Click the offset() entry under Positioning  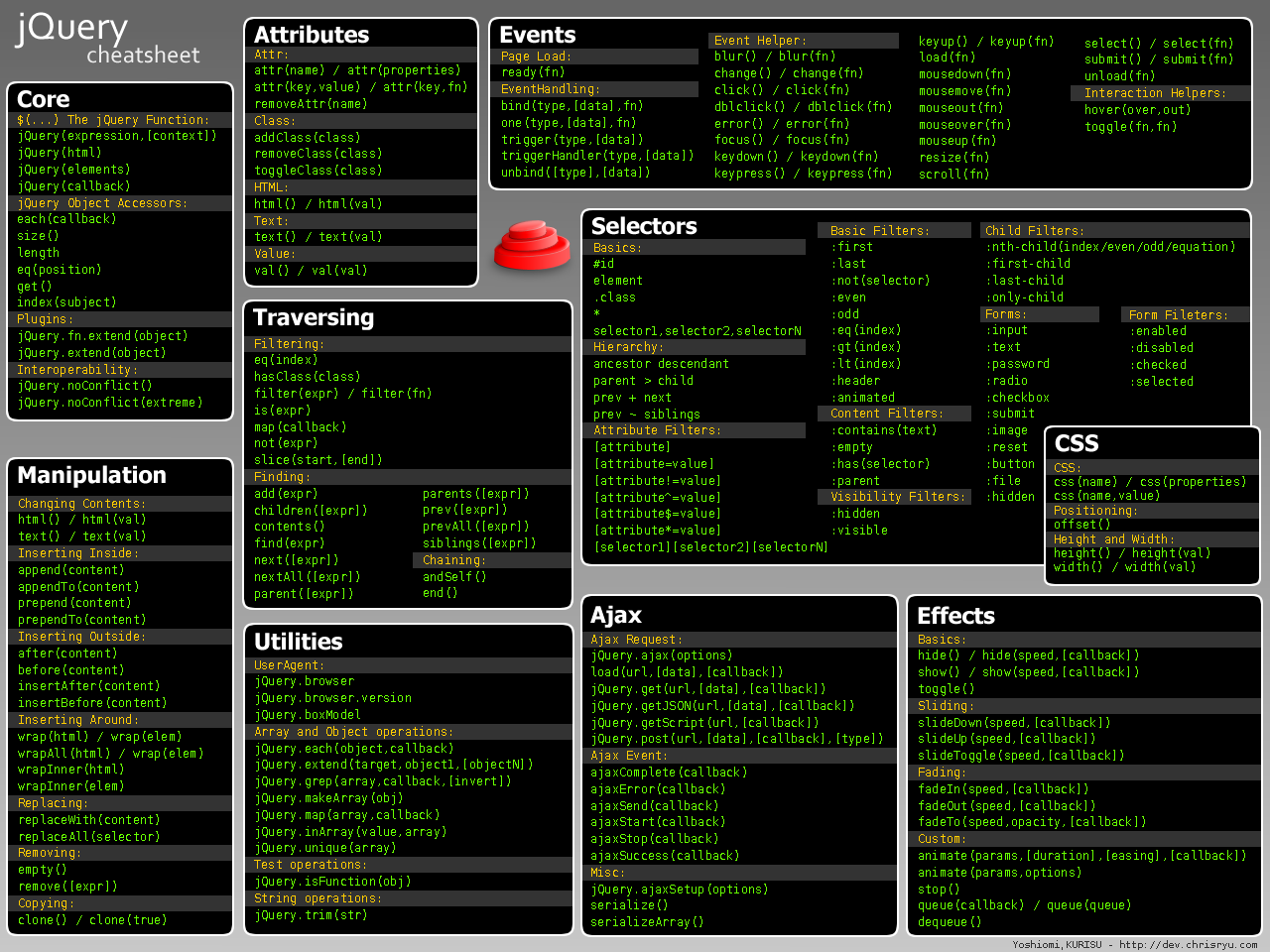click(1081, 525)
